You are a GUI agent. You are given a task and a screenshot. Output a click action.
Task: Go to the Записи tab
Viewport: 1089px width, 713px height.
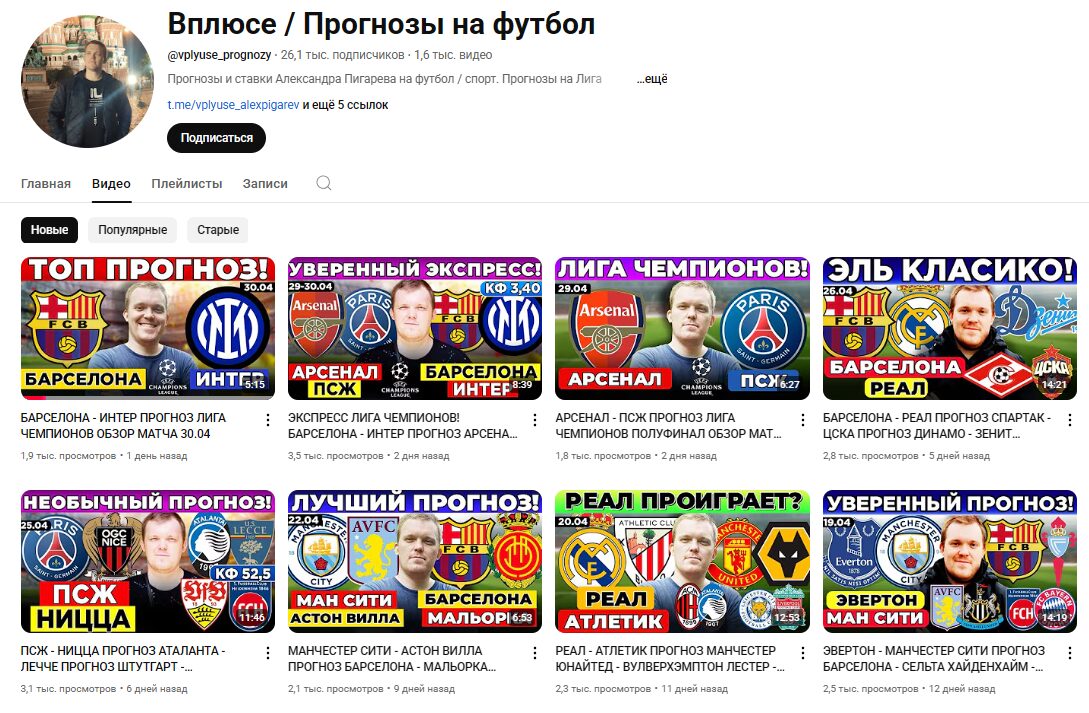tap(265, 184)
